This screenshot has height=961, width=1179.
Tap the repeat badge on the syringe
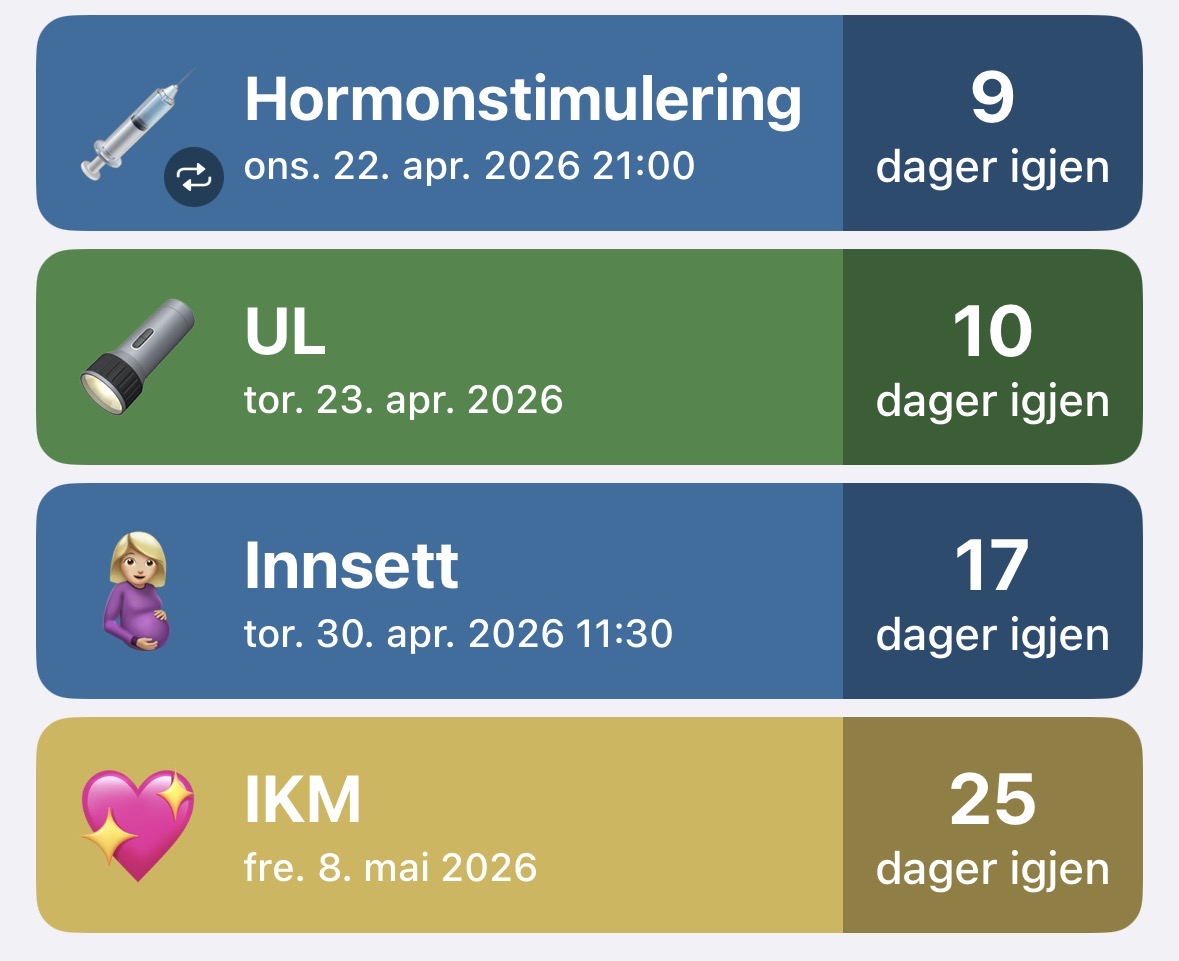(193, 178)
